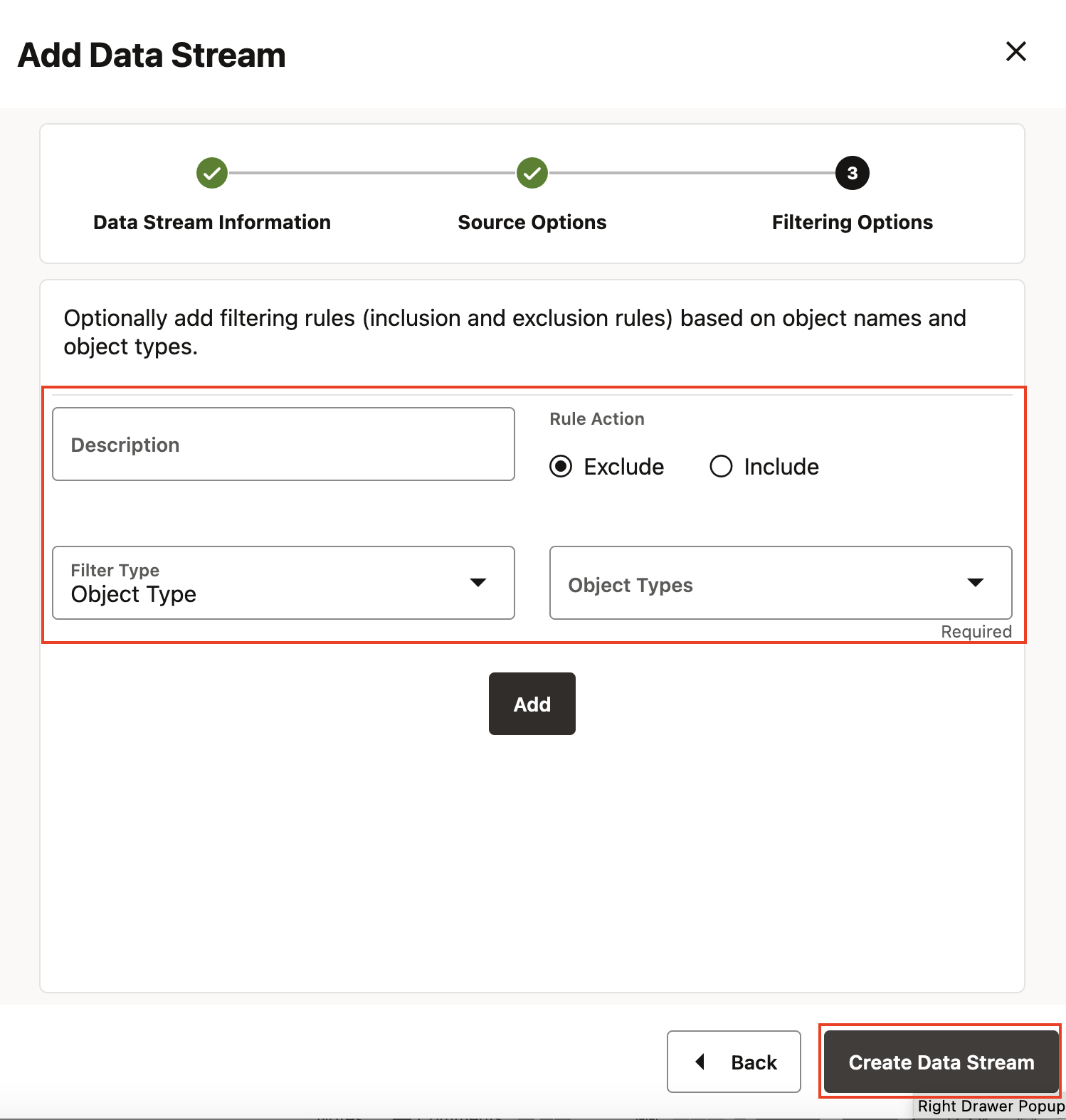Click the Object Types dropdown arrow
This screenshot has width=1066, height=1120.
point(975,583)
